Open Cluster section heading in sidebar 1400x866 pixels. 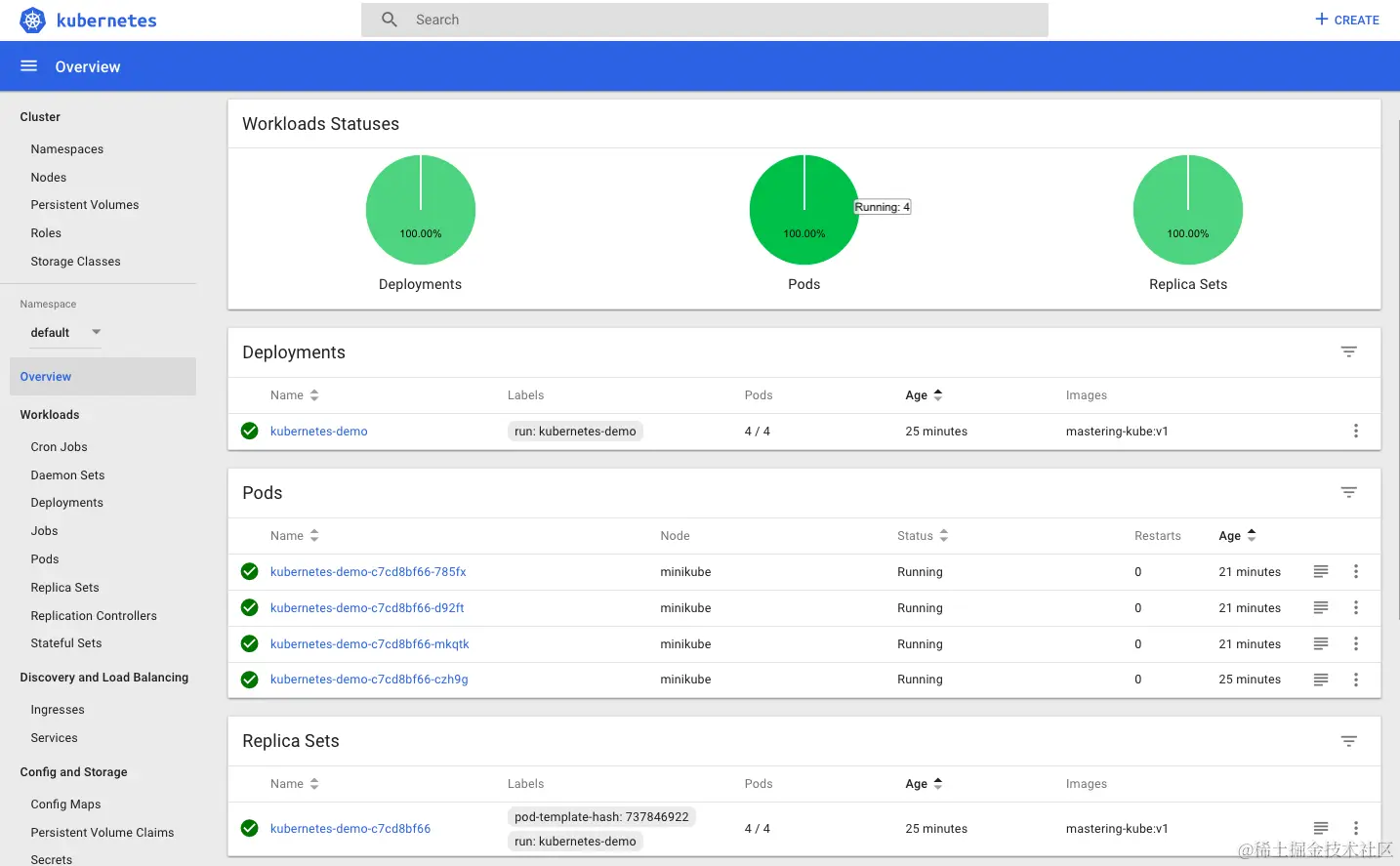click(40, 117)
